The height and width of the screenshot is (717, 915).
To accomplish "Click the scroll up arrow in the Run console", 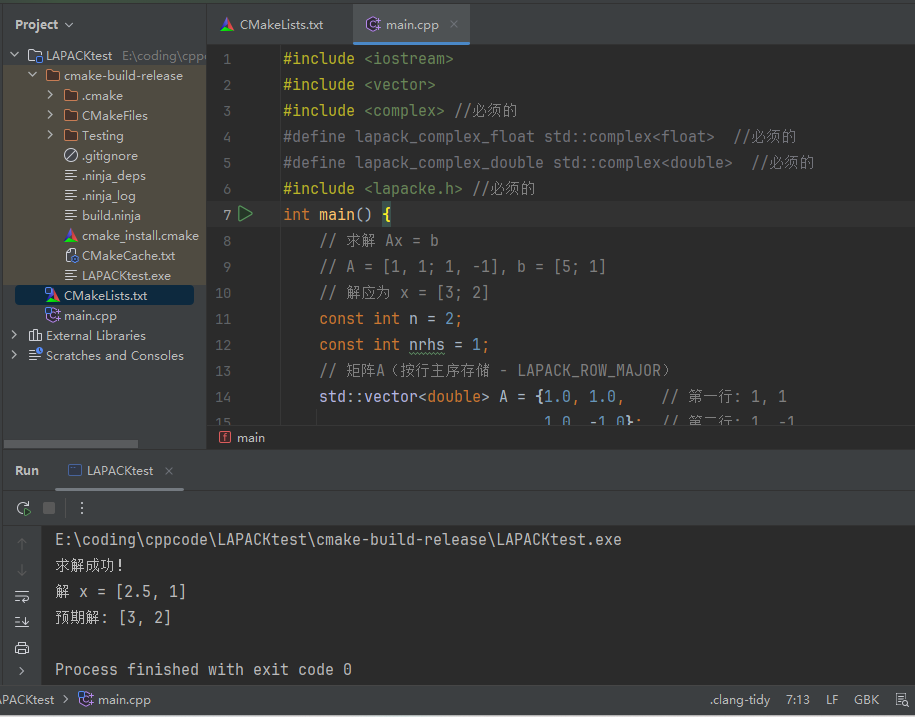I will pyautogui.click(x=22, y=544).
